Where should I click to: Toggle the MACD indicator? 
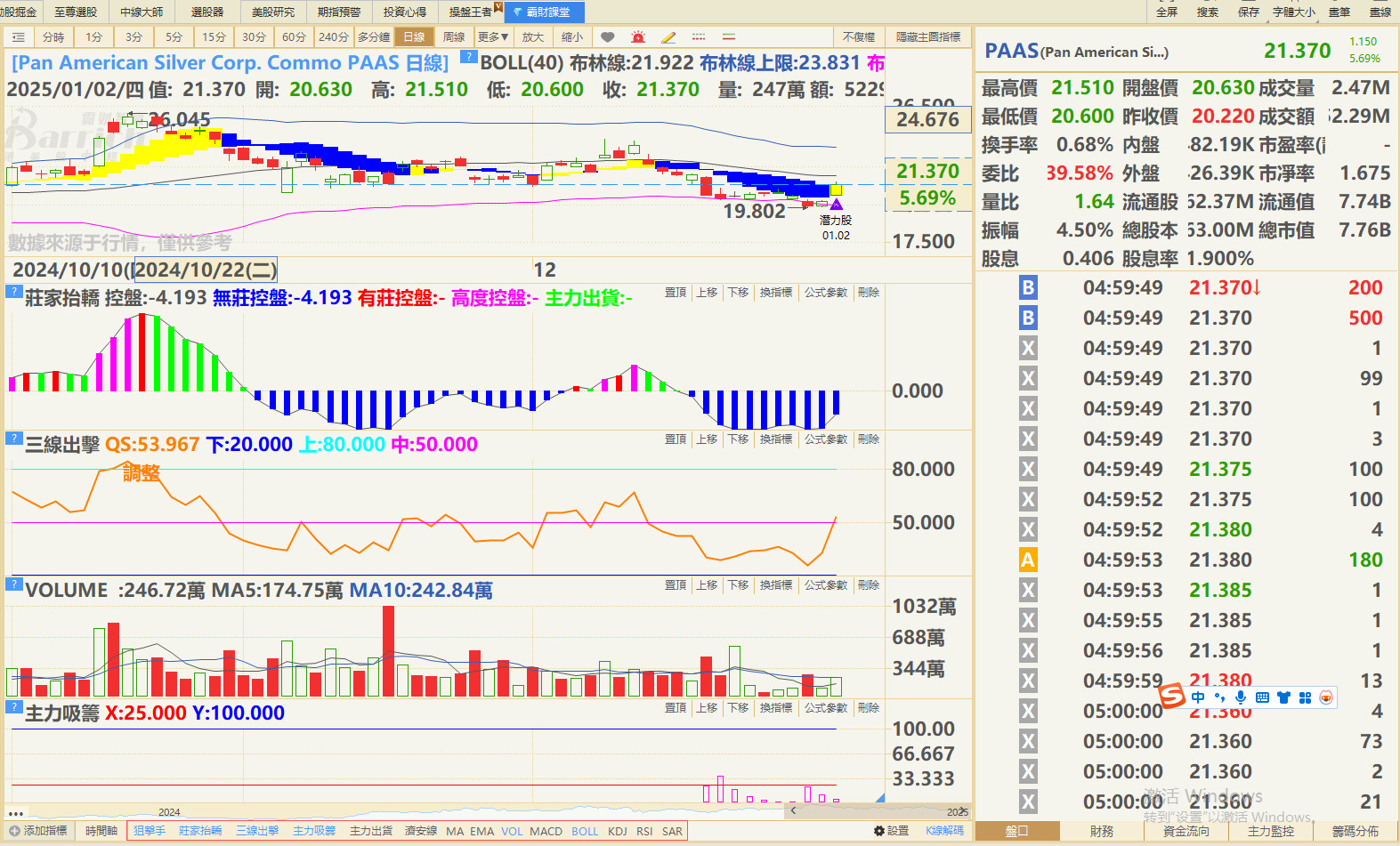click(x=546, y=831)
